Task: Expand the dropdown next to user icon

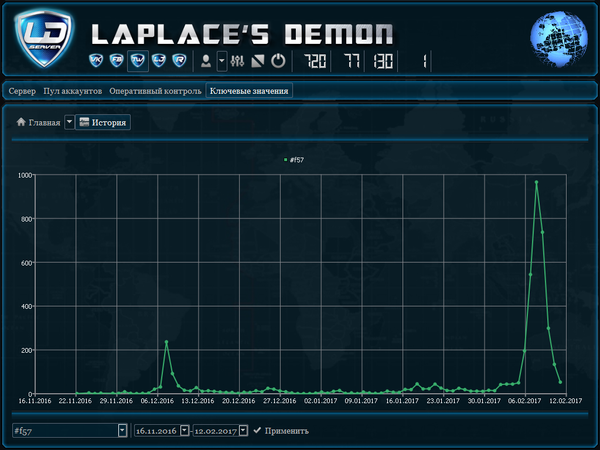Action: 222,61
